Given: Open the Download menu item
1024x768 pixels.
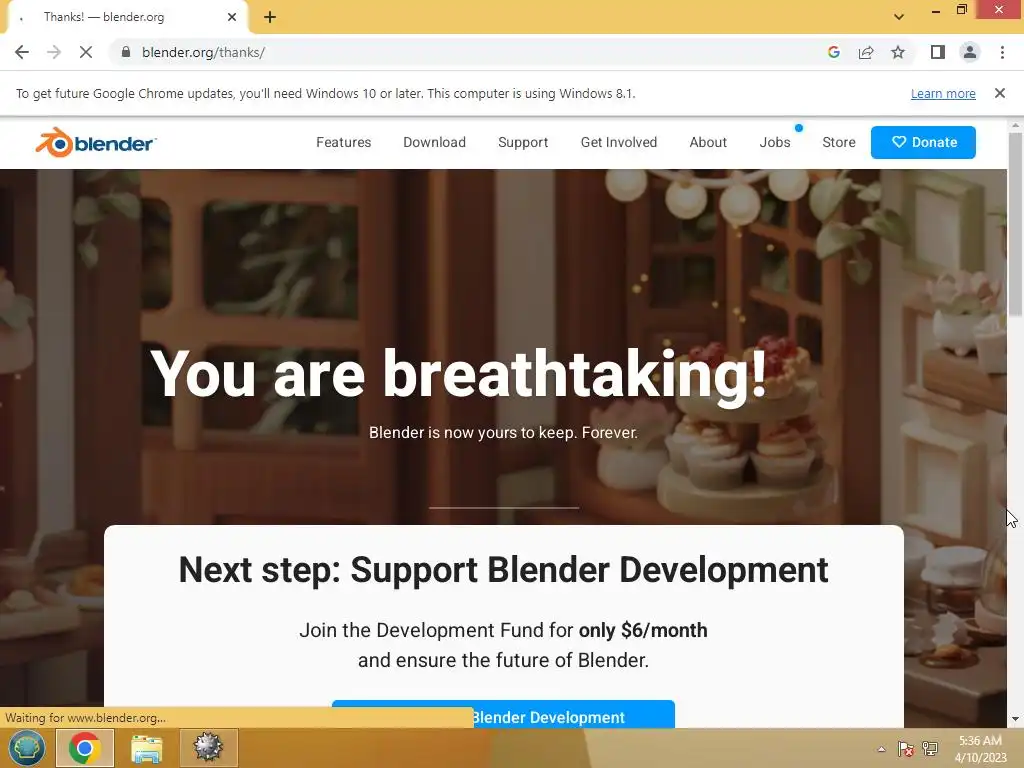Looking at the screenshot, I should coord(434,142).
